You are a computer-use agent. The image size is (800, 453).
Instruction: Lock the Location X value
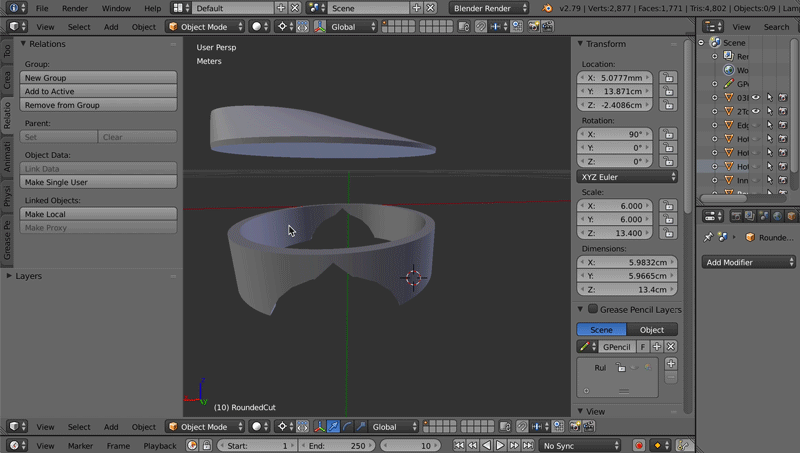[668, 77]
